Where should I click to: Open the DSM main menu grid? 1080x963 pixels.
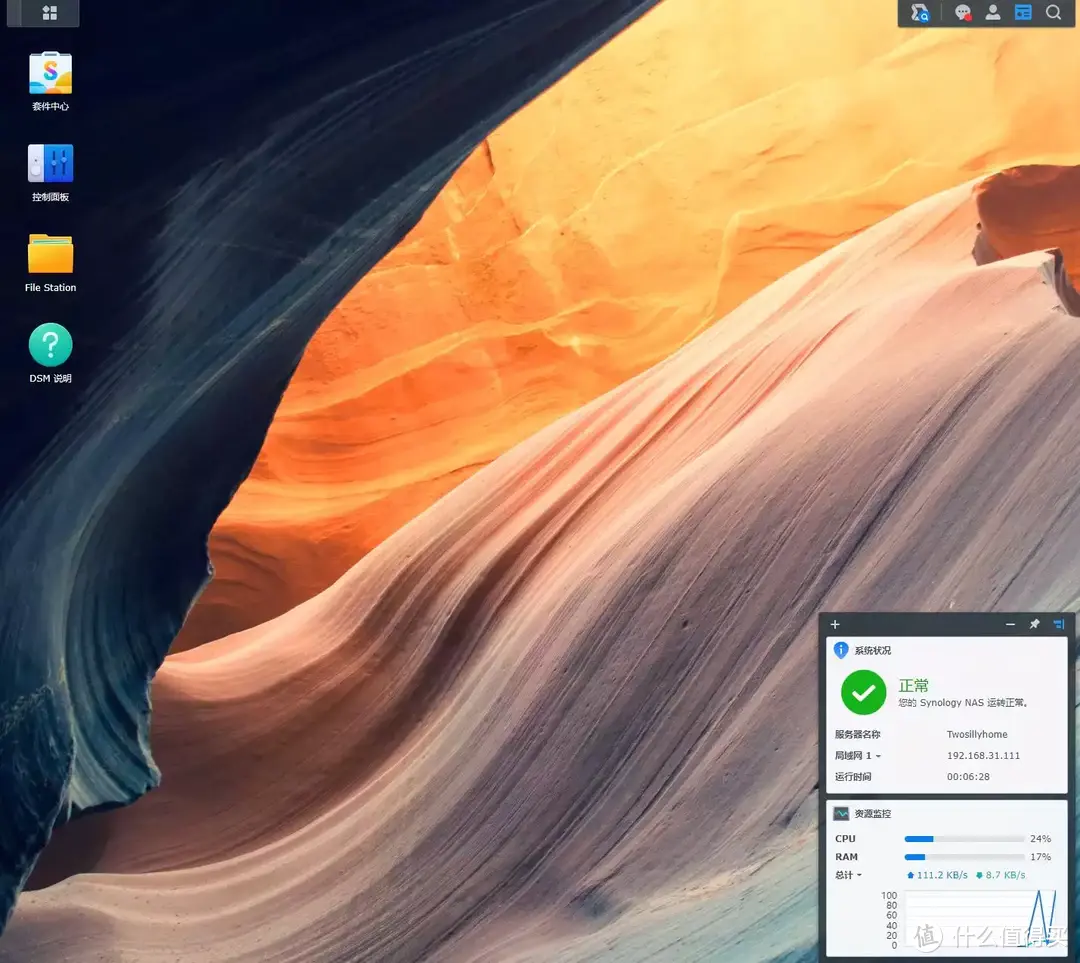click(50, 12)
